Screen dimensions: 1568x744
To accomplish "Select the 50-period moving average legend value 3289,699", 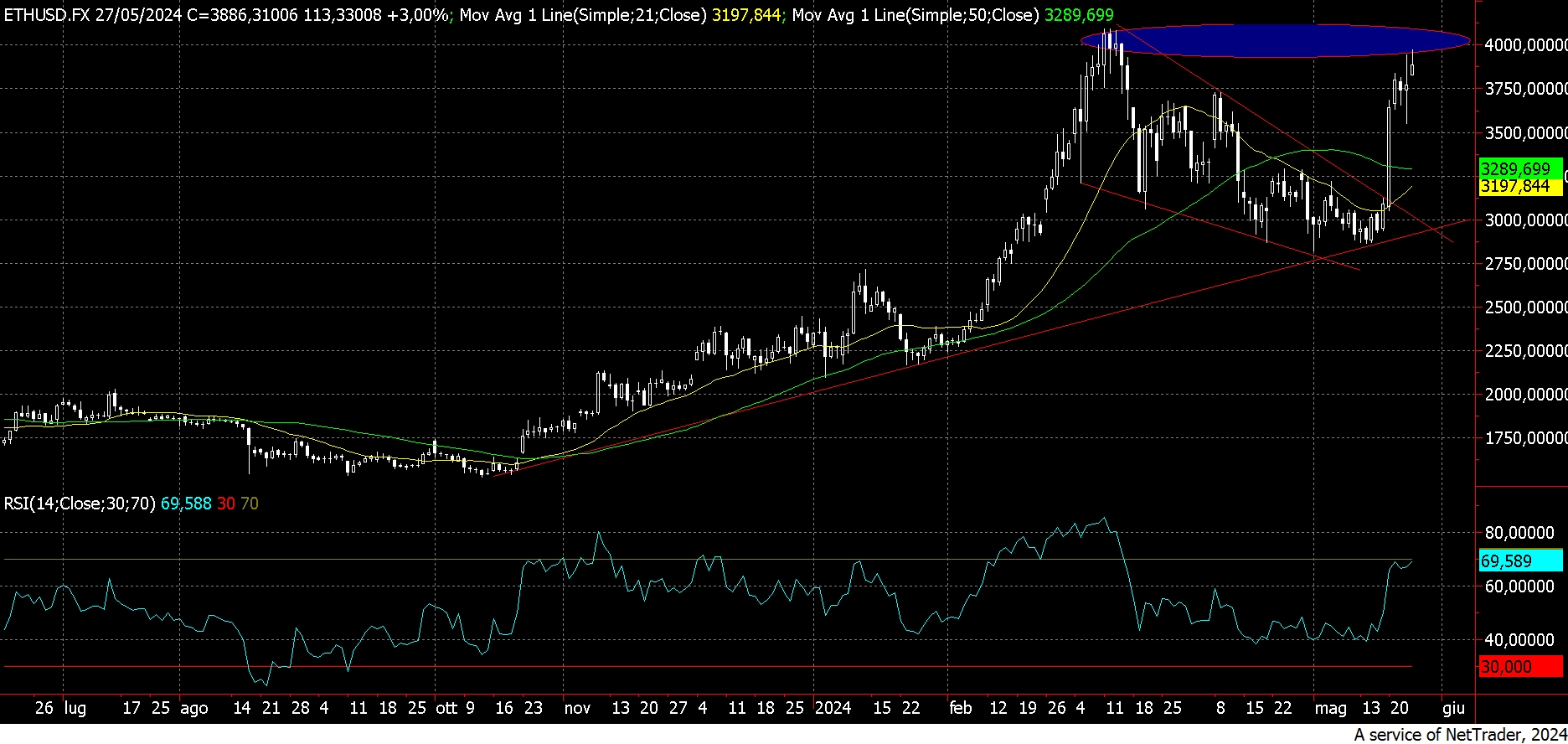I will [x=1079, y=14].
